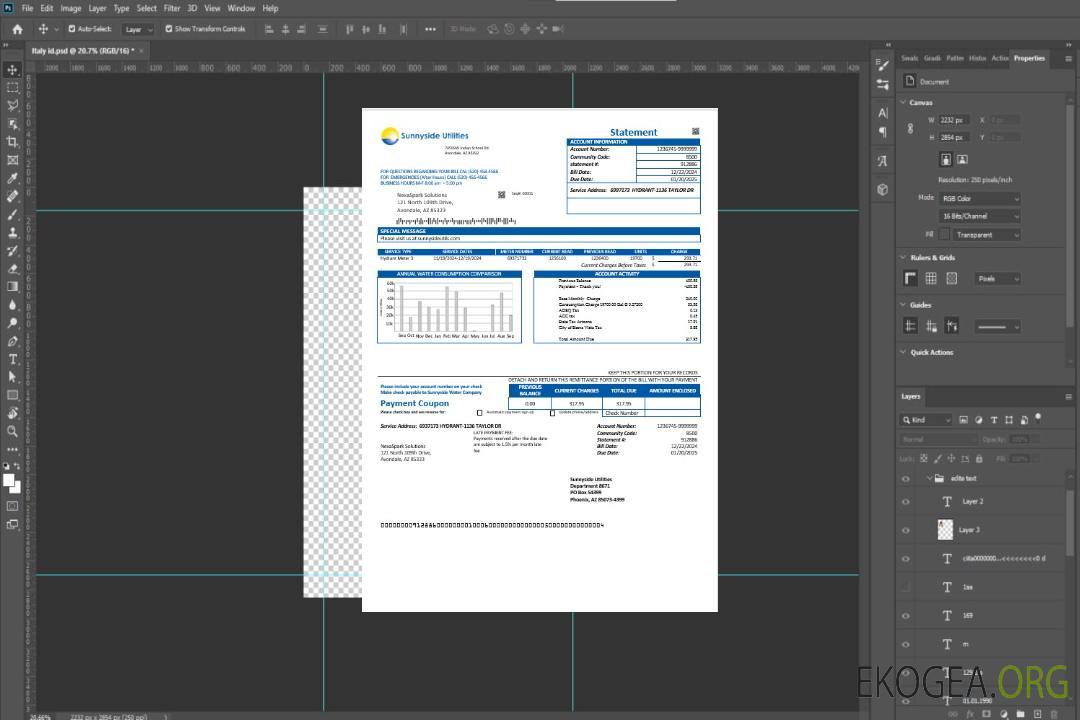Open the Window menu
The image size is (1080, 720).
241,8
